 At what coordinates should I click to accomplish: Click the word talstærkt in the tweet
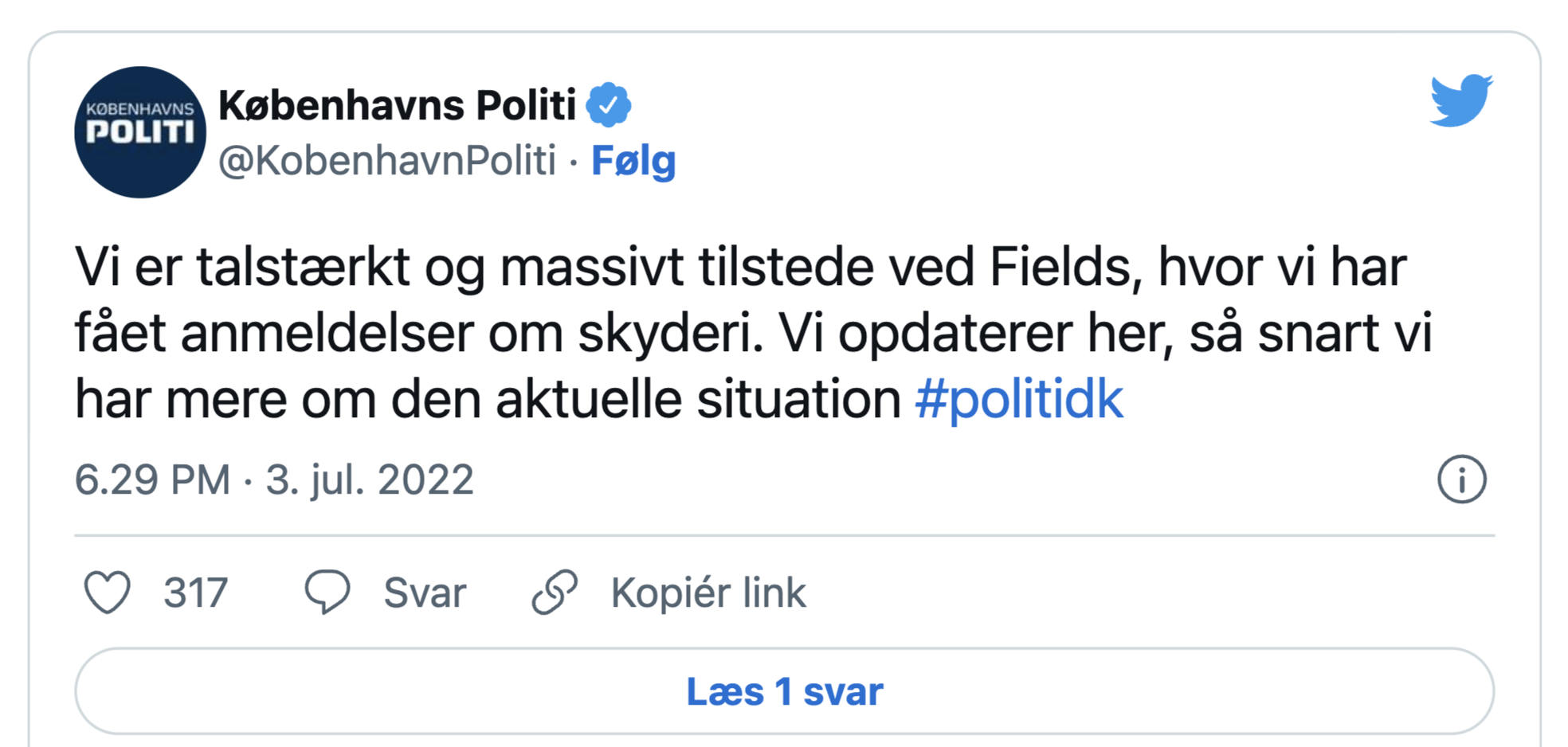[303, 268]
